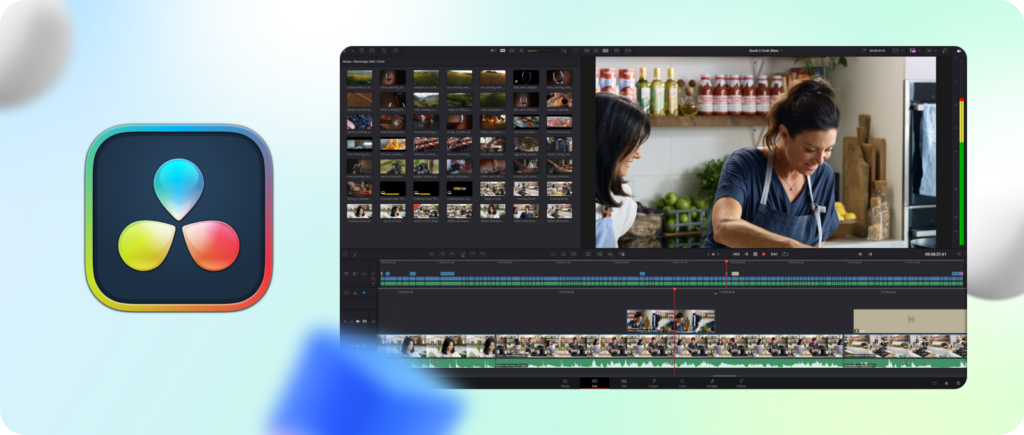1024x435 pixels.
Task: Click the Ripple Overwrite edit icon
Action: pyautogui.click(x=452, y=254)
